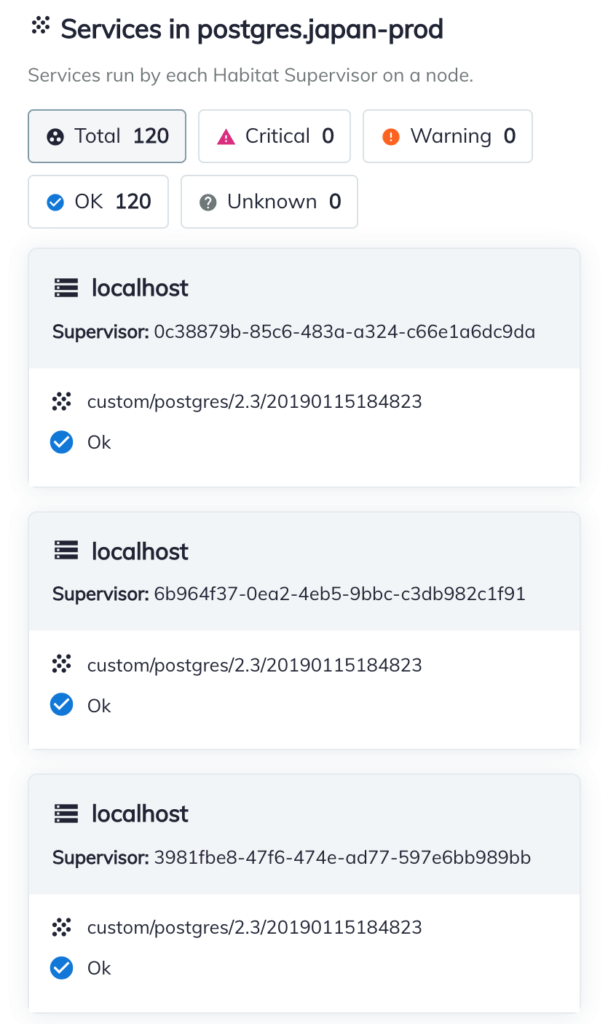Image resolution: width=616 pixels, height=1024 pixels.
Task: Click the supervisor ID starting with 3981fbe8
Action: coord(342,857)
